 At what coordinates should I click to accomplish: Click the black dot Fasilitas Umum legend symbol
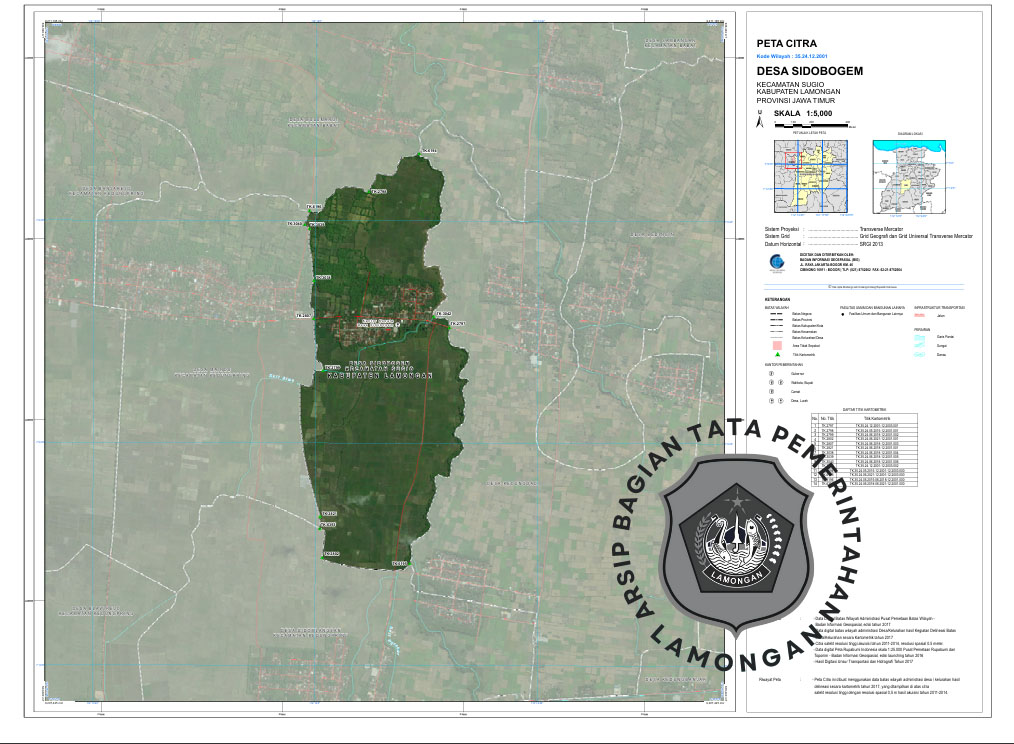click(843, 314)
